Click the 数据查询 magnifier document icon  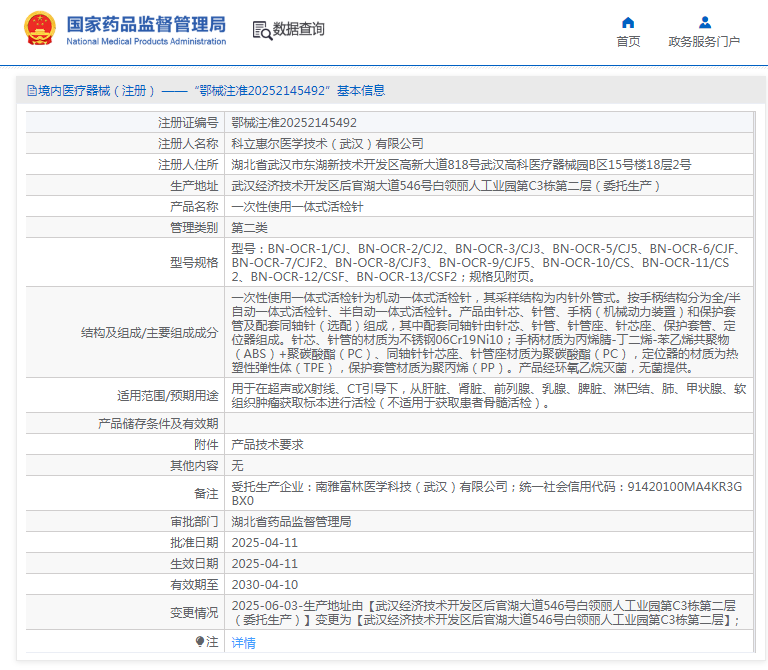tap(261, 30)
